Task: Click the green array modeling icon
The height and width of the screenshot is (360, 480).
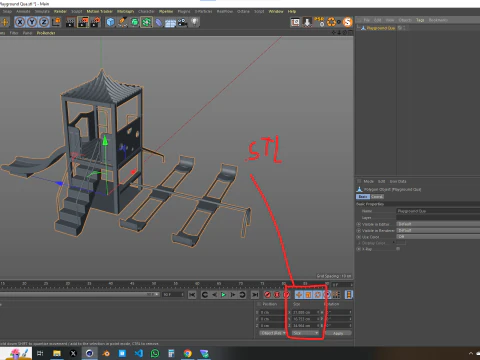Action: (x=146, y=22)
